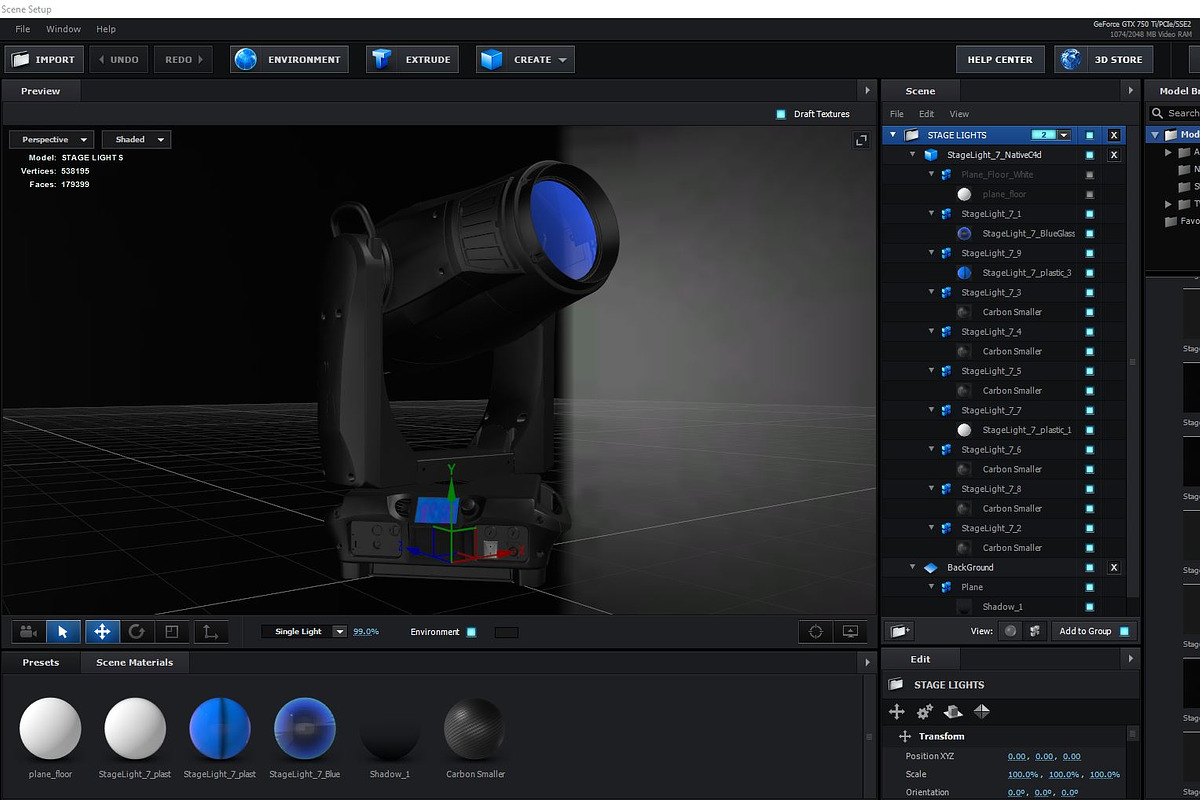Activate the arrow selection tool
The image size is (1200, 800).
point(63,632)
